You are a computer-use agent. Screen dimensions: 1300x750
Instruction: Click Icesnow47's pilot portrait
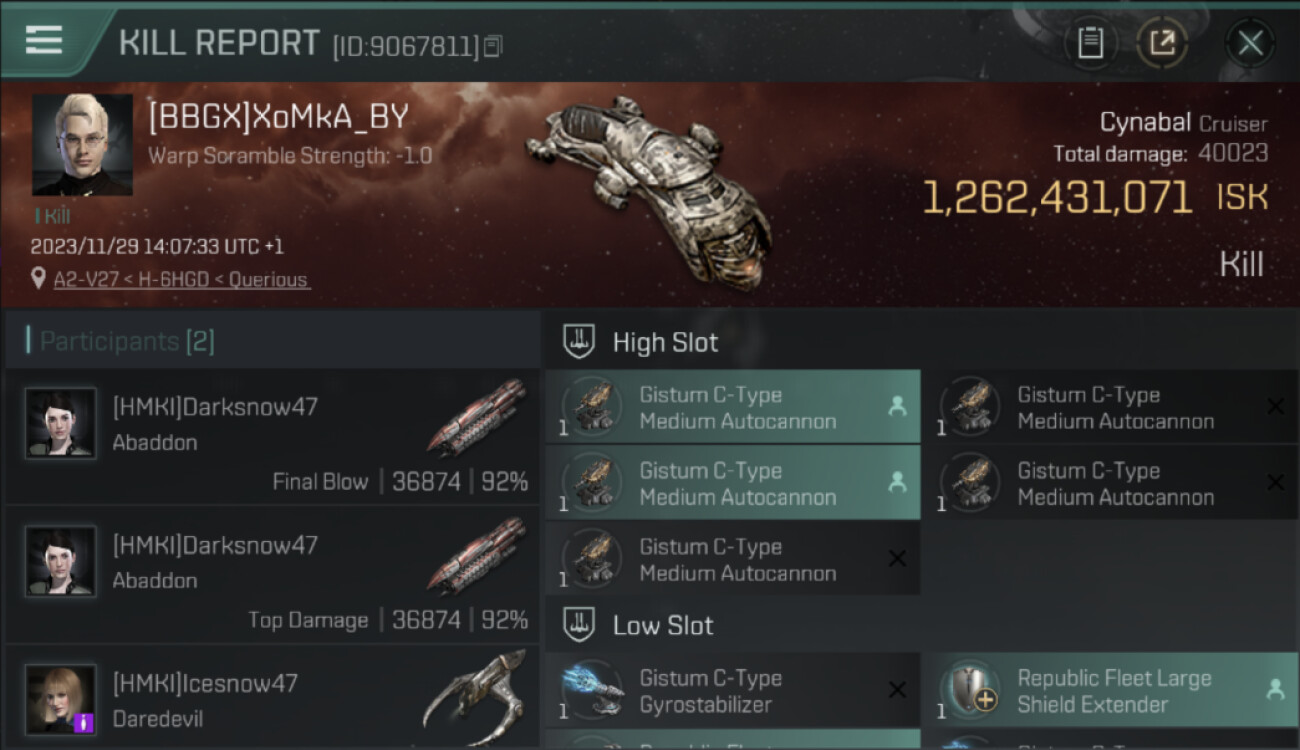[x=61, y=699]
